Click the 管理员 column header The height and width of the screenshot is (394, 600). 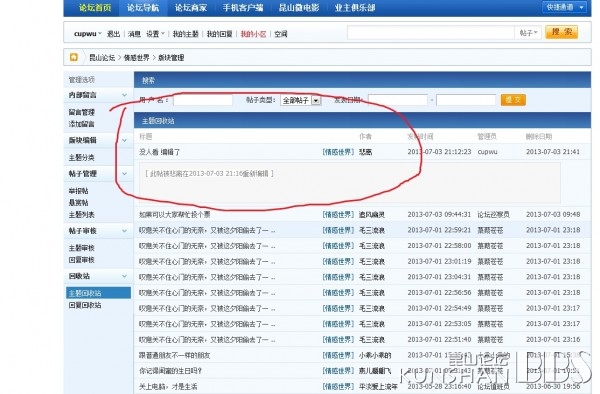pyautogui.click(x=487, y=137)
